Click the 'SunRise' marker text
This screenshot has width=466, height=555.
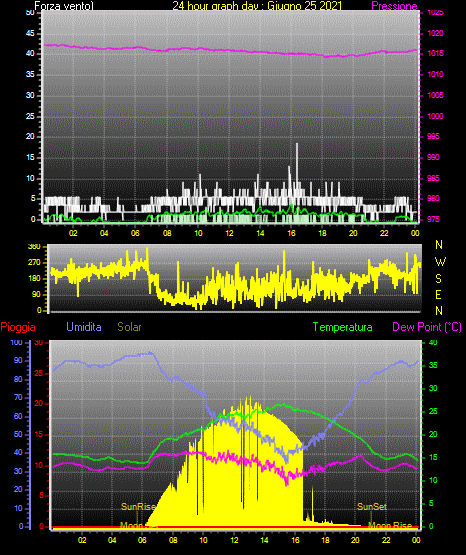[138, 507]
